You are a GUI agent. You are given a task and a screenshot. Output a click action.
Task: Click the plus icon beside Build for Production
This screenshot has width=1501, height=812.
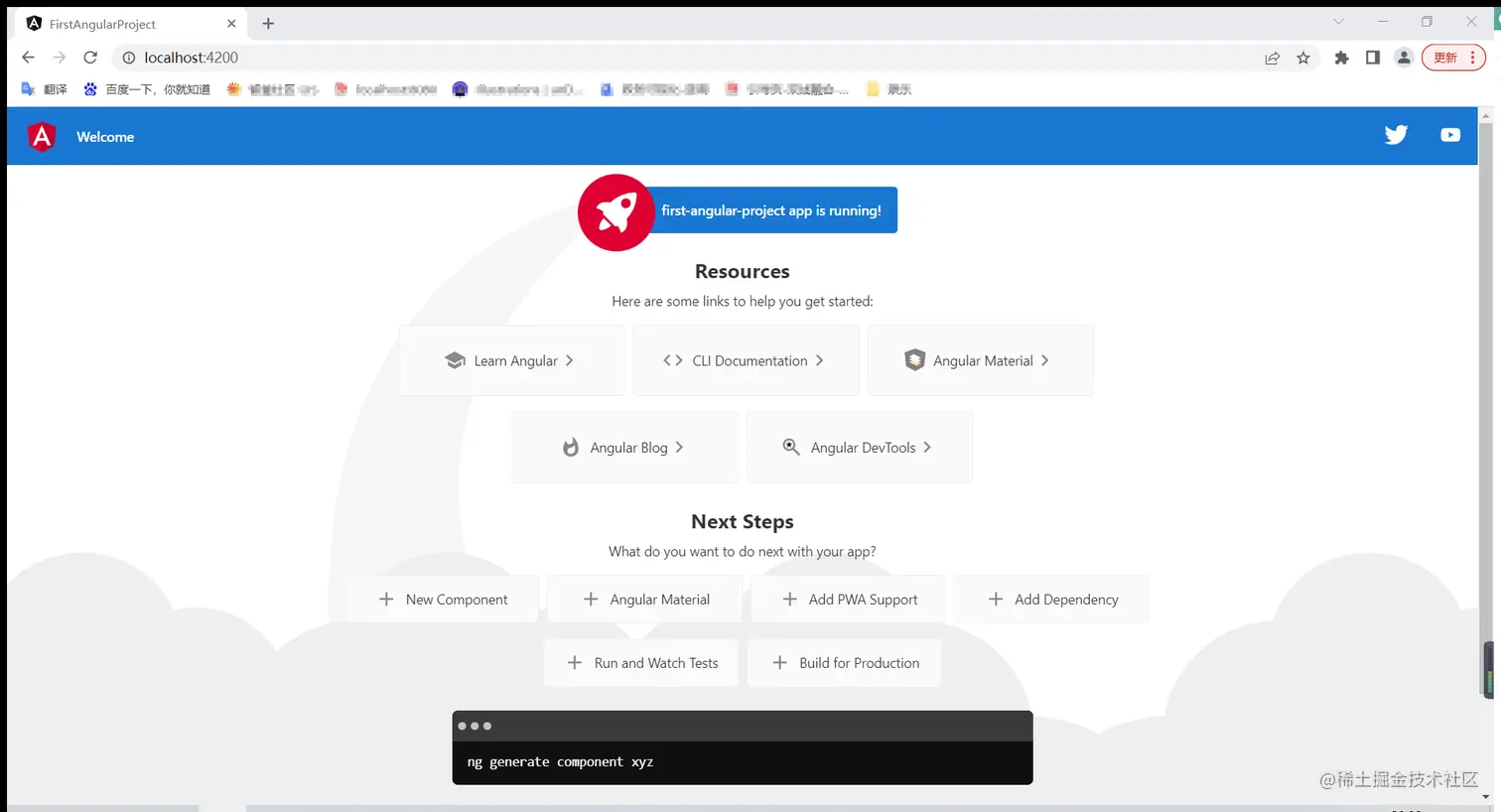click(x=780, y=663)
